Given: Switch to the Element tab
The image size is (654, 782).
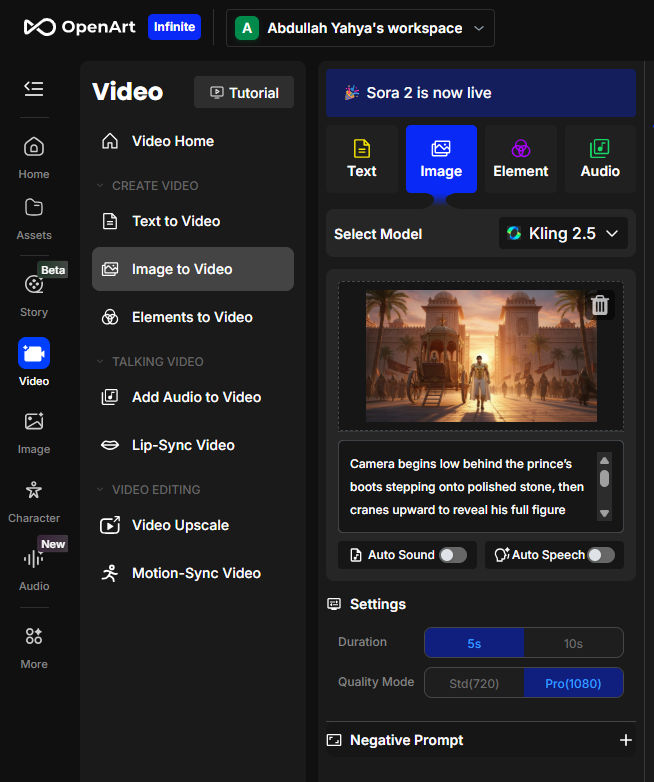Looking at the screenshot, I should coord(520,159).
